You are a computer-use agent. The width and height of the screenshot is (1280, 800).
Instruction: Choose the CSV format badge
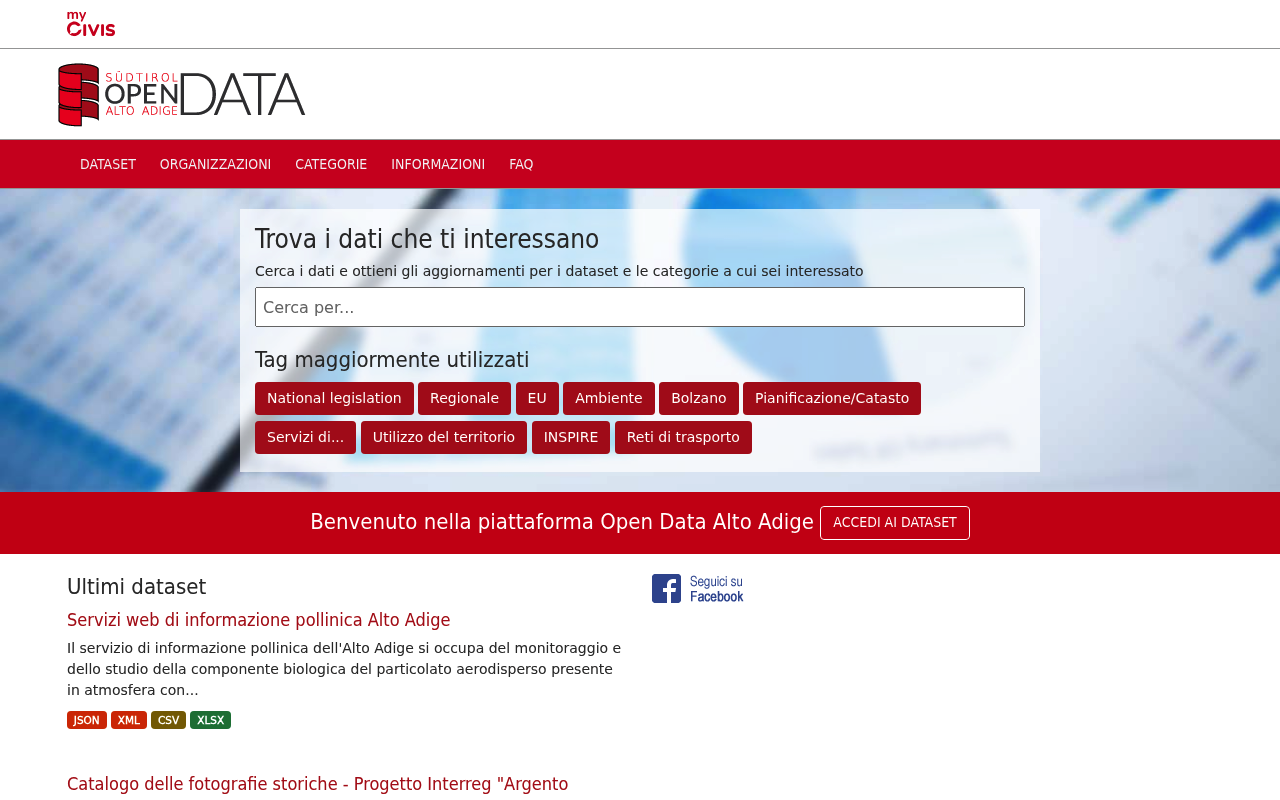[168, 720]
